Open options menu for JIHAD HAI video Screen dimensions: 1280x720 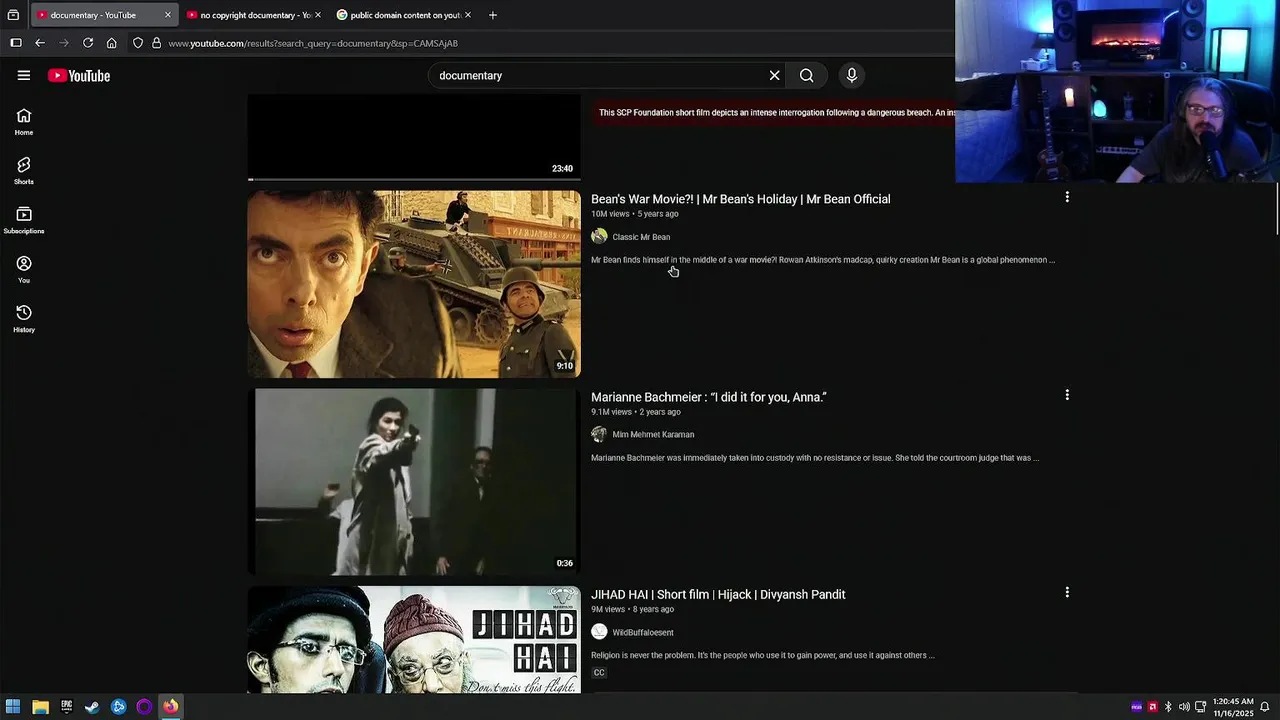pos(1067,592)
